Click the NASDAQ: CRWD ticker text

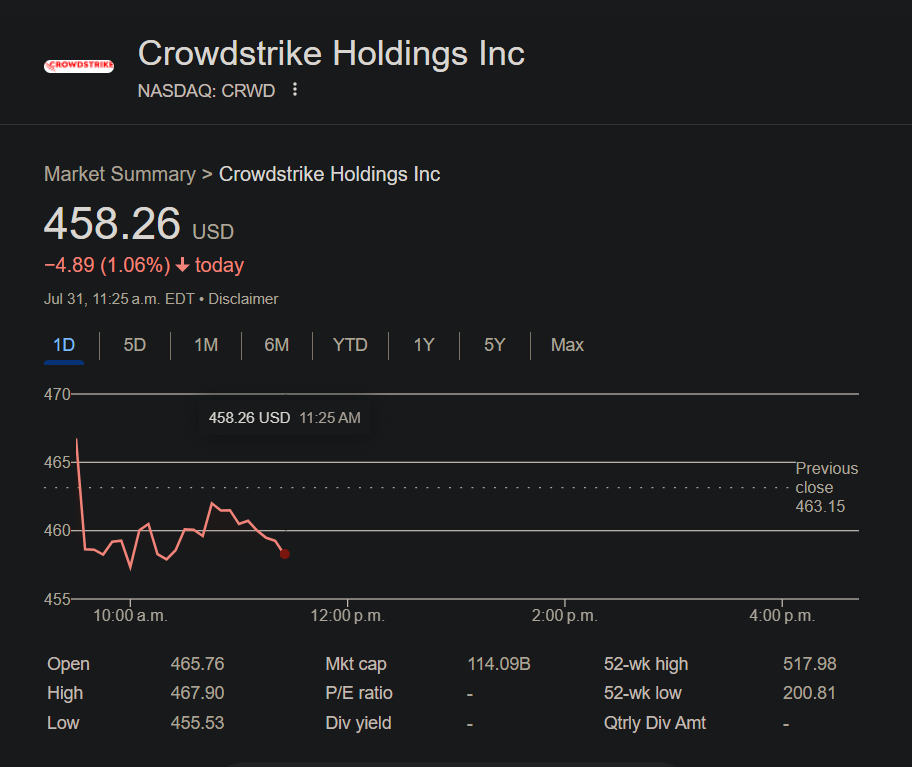(206, 91)
